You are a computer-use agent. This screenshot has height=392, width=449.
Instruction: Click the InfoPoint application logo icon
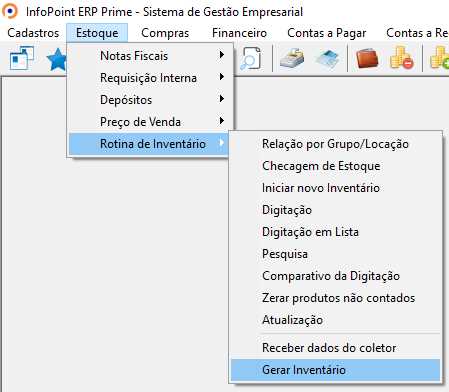[10, 11]
